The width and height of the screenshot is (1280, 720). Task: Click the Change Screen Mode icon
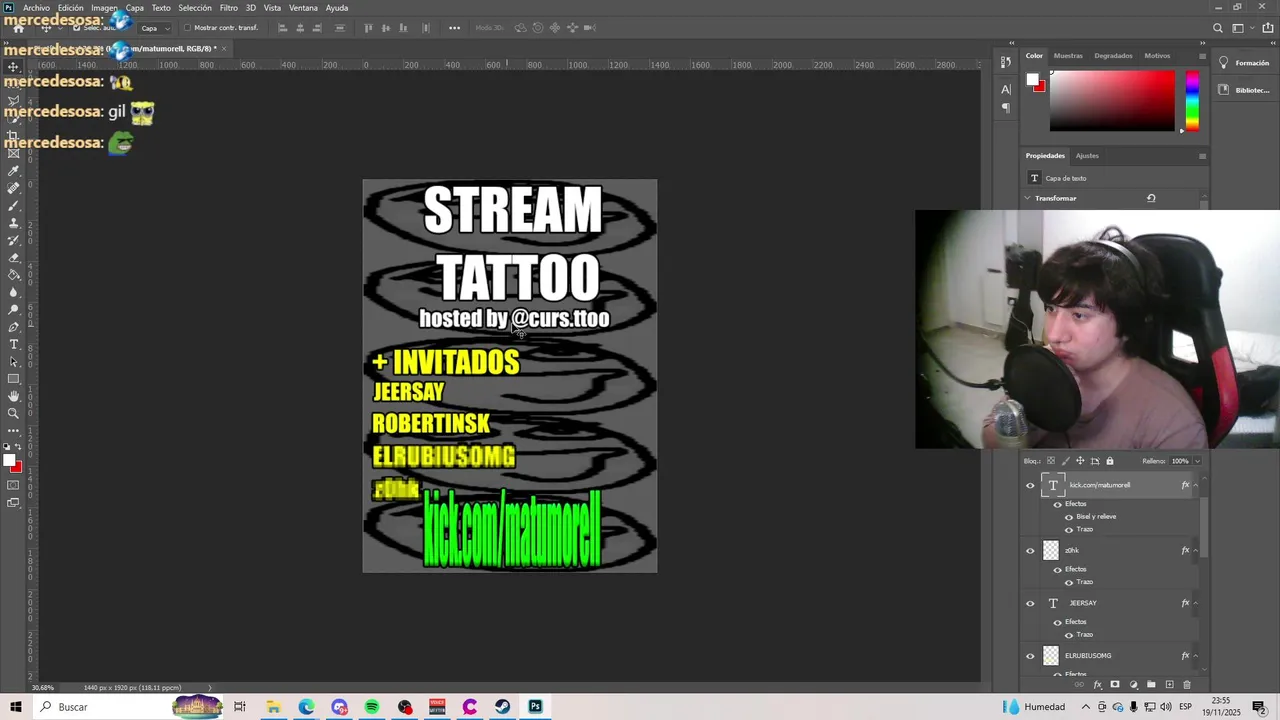[13, 503]
